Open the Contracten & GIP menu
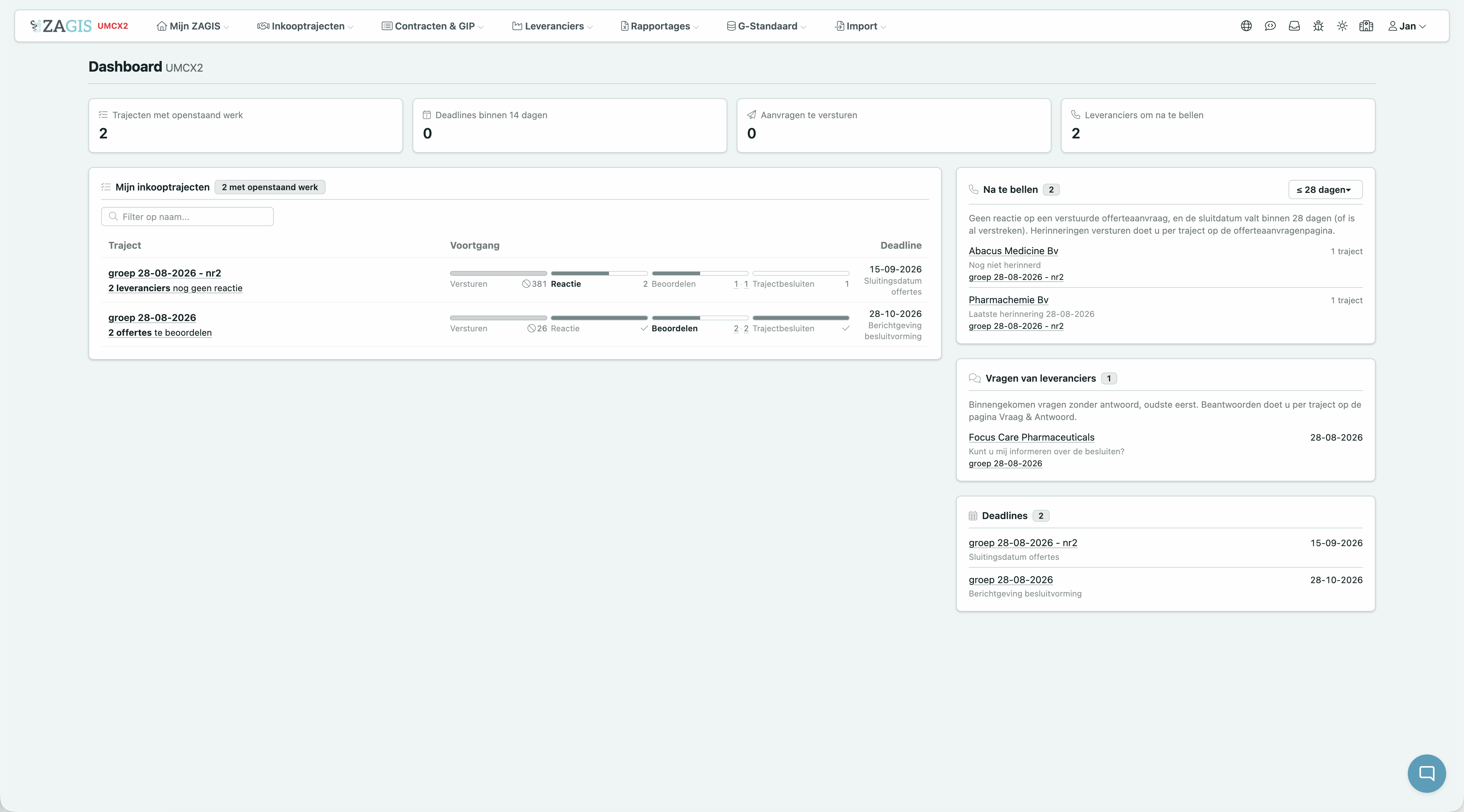1464x812 pixels. click(432, 26)
